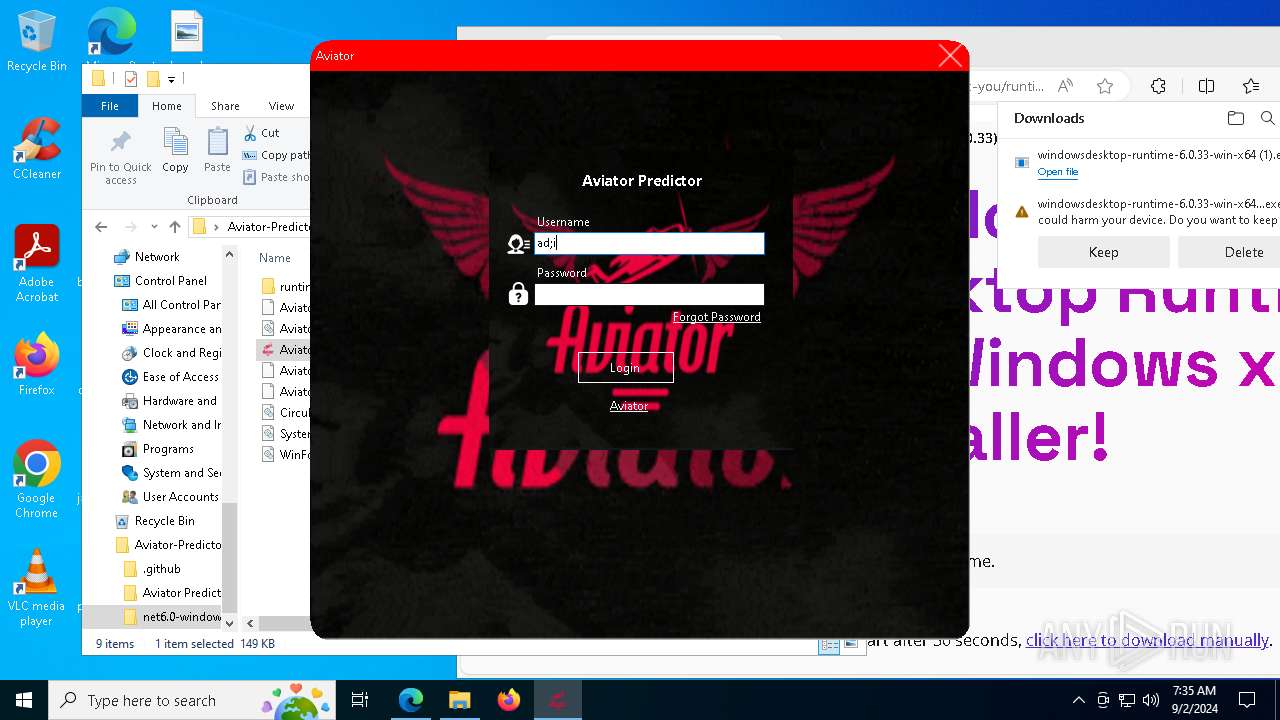This screenshot has height=720, width=1280.
Task: Follow the Aviator link below Login
Action: click(629, 406)
